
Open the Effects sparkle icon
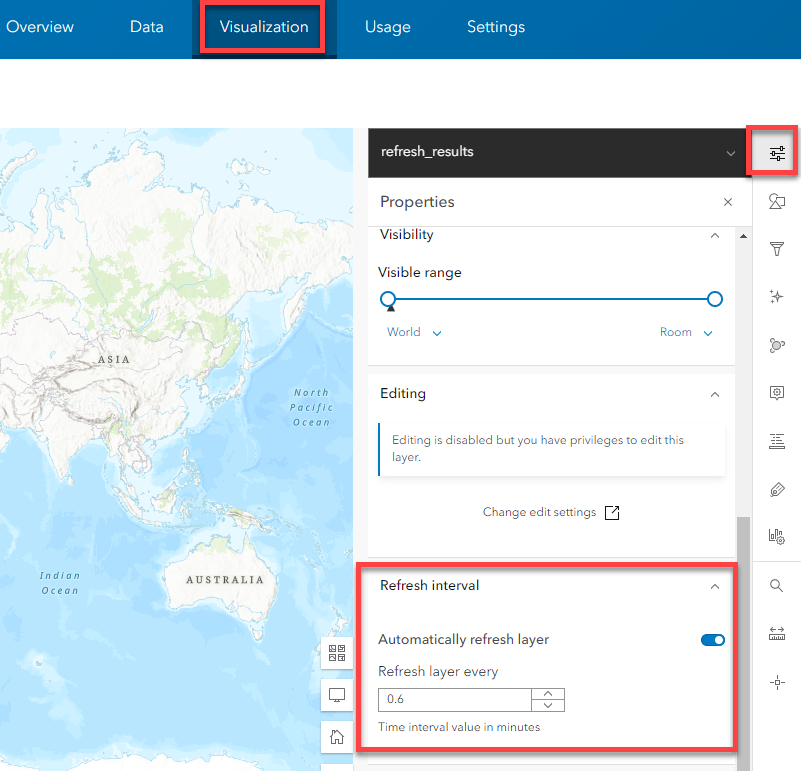777,297
